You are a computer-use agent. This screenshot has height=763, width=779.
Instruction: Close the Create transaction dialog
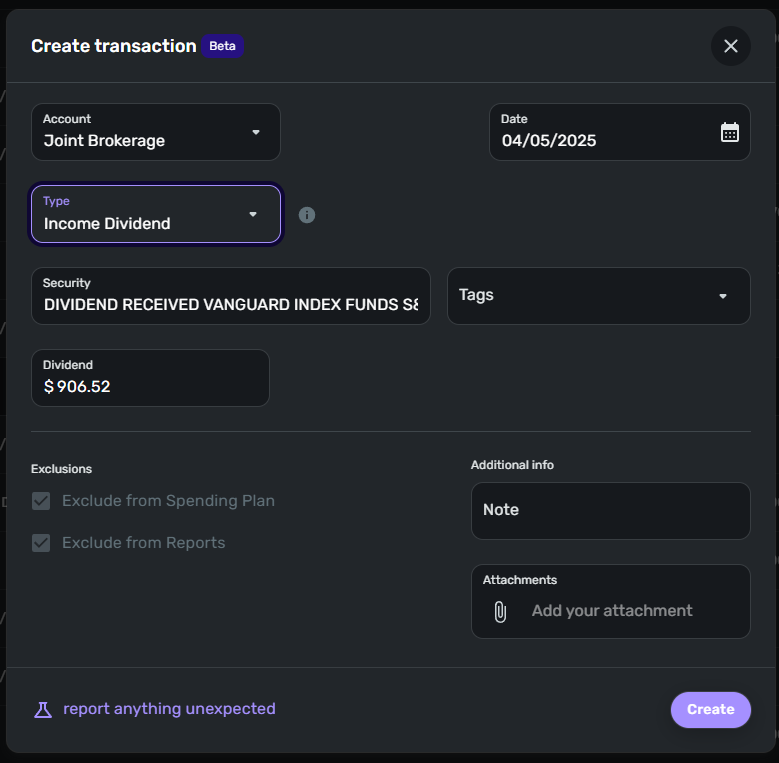[x=731, y=46]
